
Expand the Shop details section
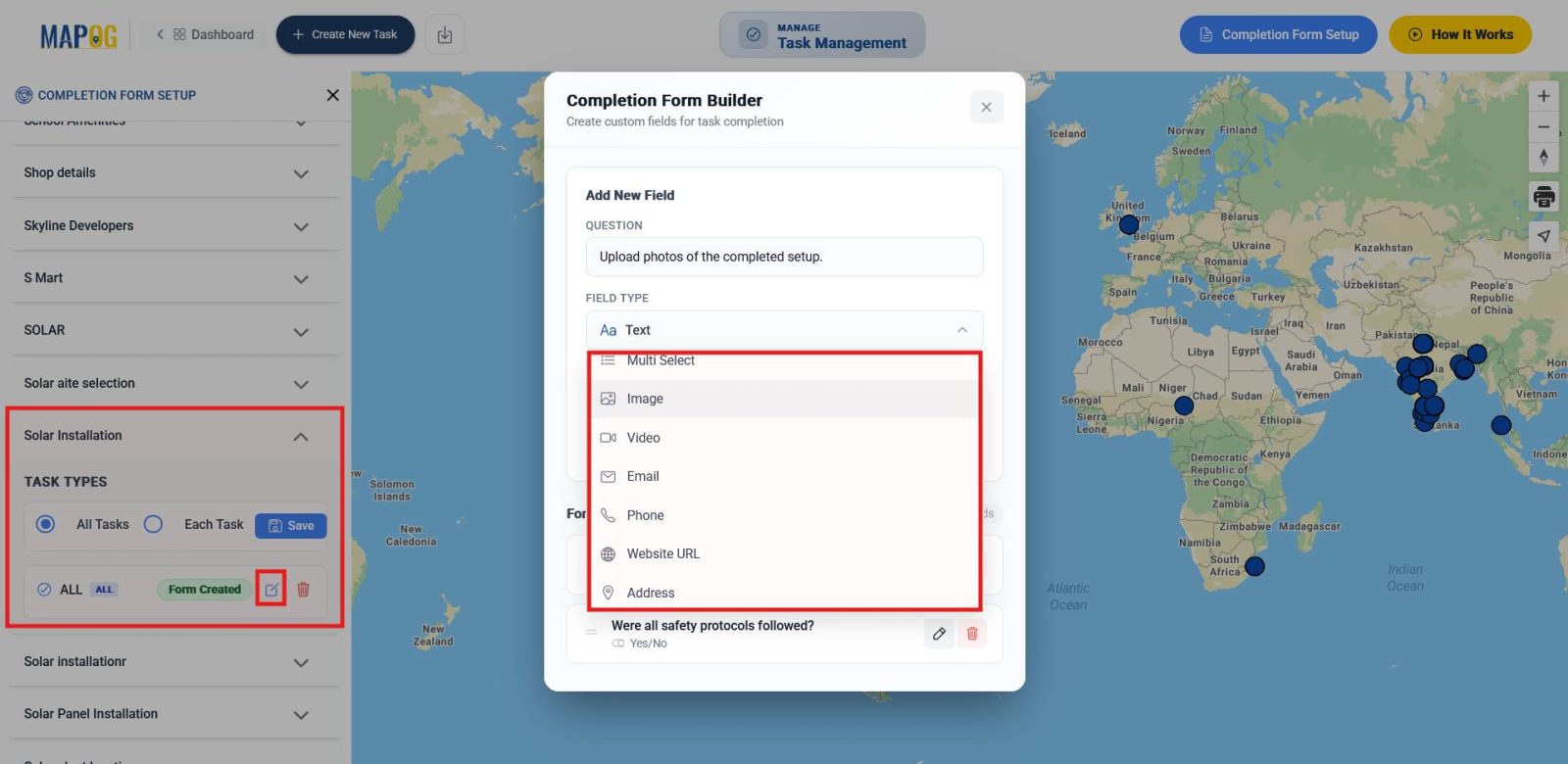coord(175,173)
